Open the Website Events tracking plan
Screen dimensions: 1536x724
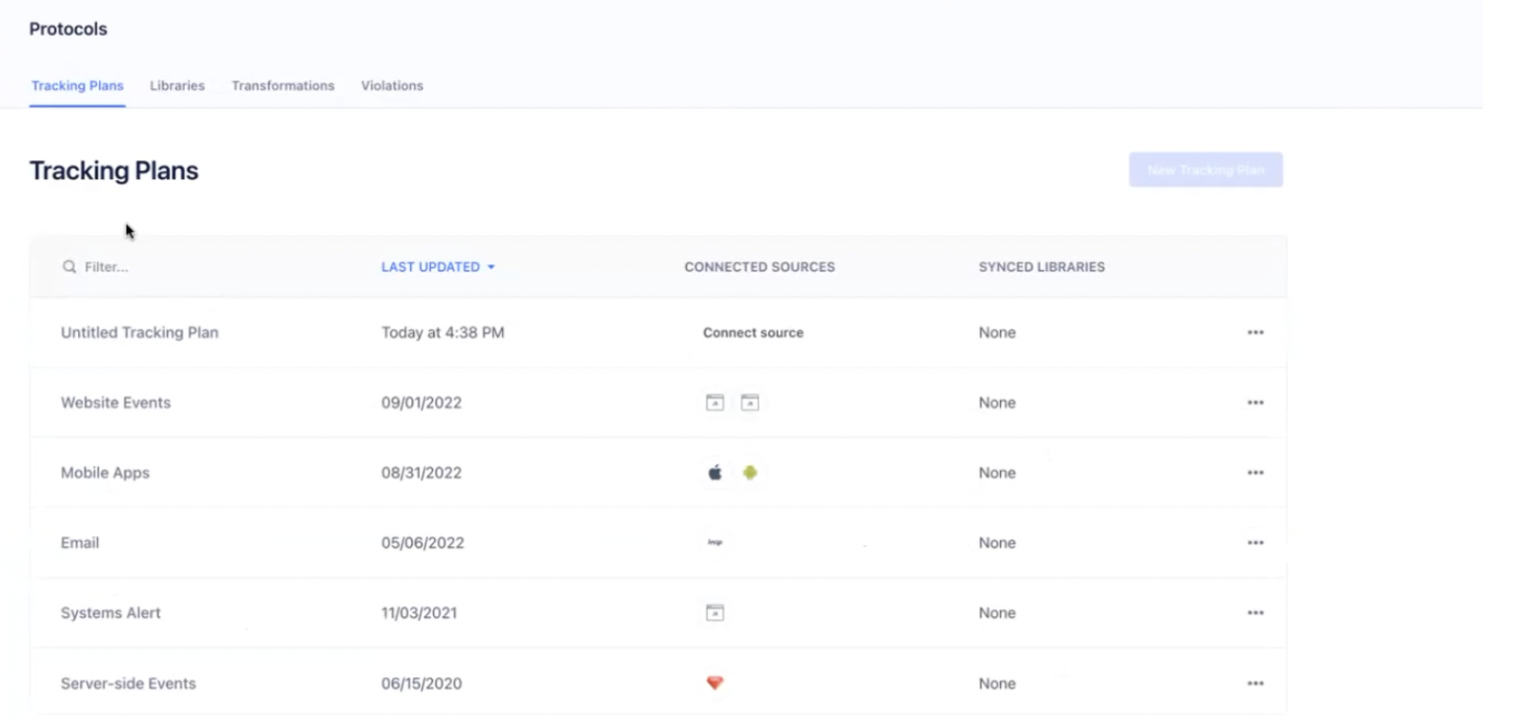click(115, 402)
